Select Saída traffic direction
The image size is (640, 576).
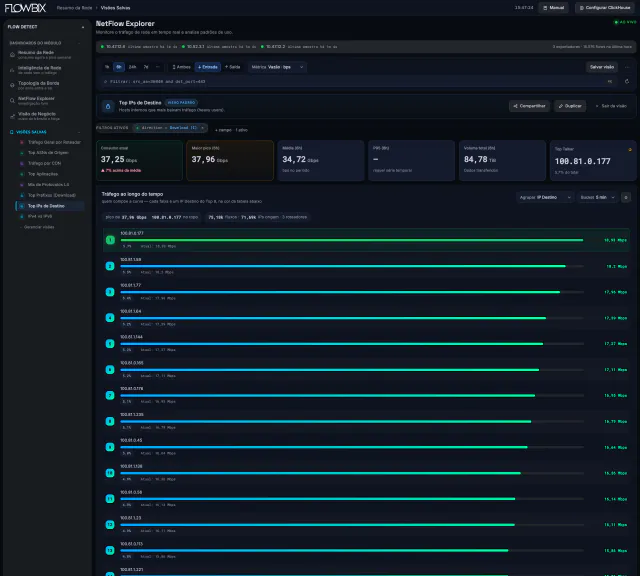point(233,67)
